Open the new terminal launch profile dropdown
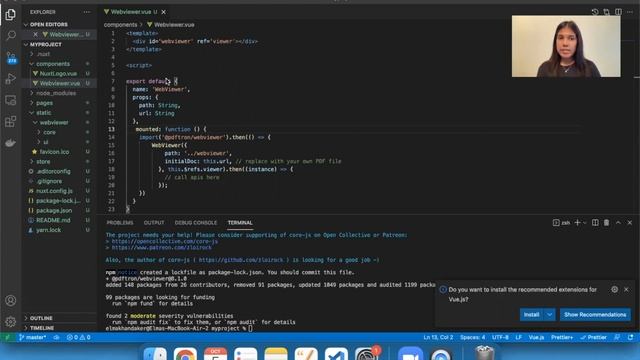The height and width of the screenshot is (360, 640). [584, 223]
